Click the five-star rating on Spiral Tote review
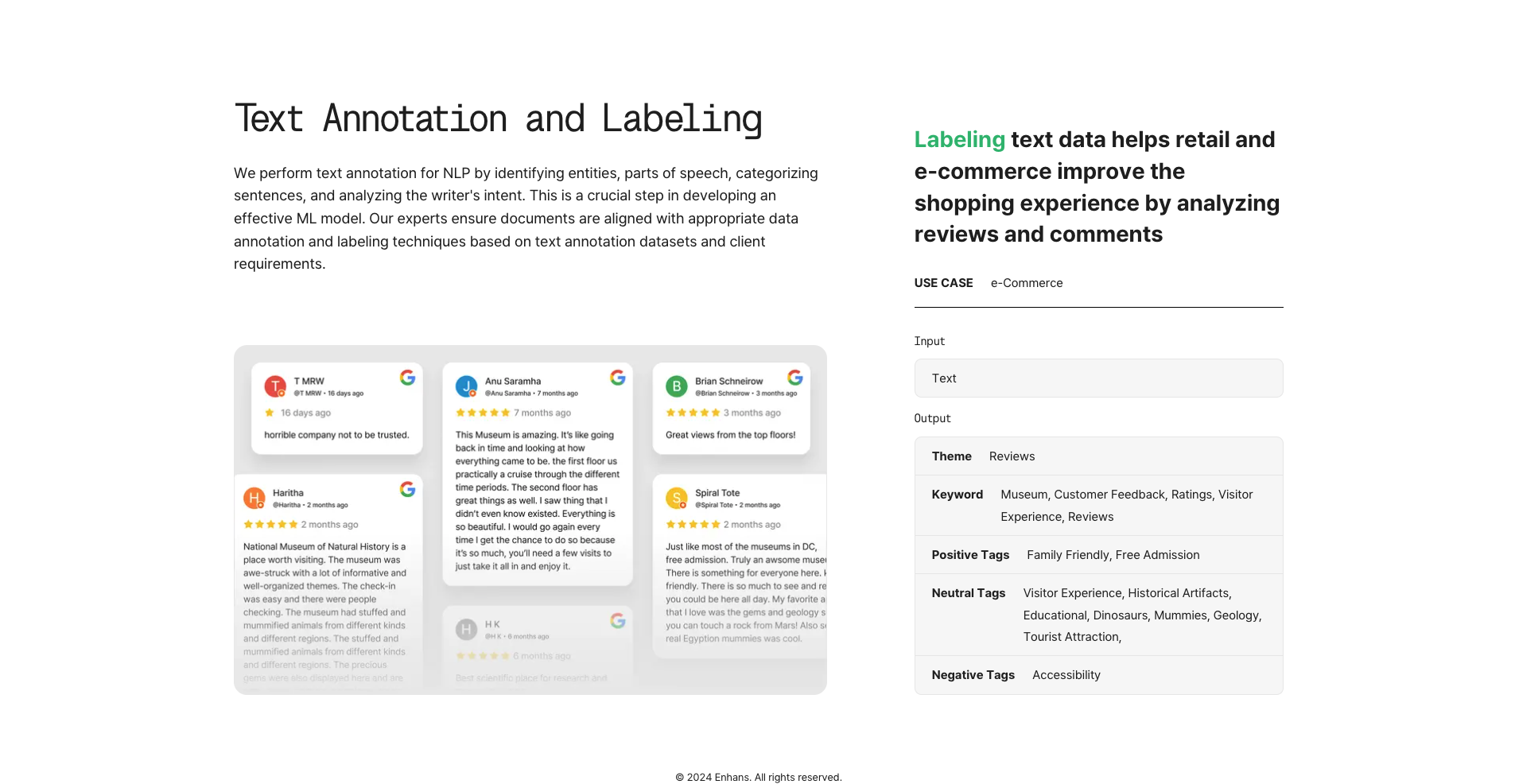Viewport: 1515px width, 784px height. coord(693,525)
